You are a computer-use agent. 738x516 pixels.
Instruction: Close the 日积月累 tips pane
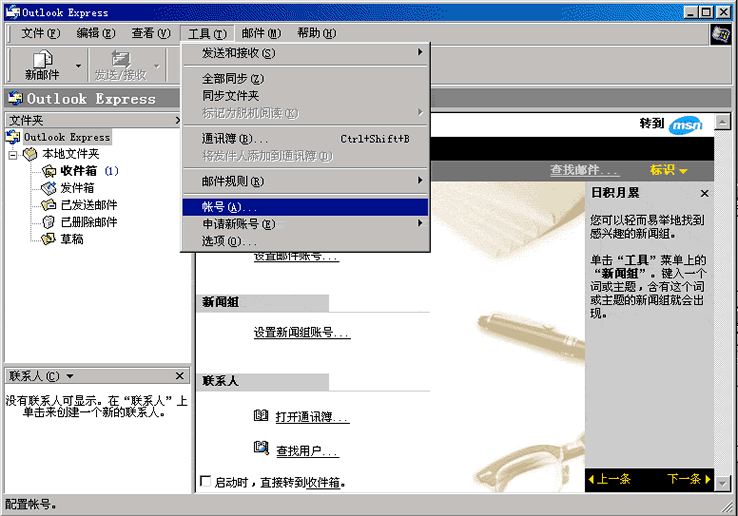(x=704, y=194)
